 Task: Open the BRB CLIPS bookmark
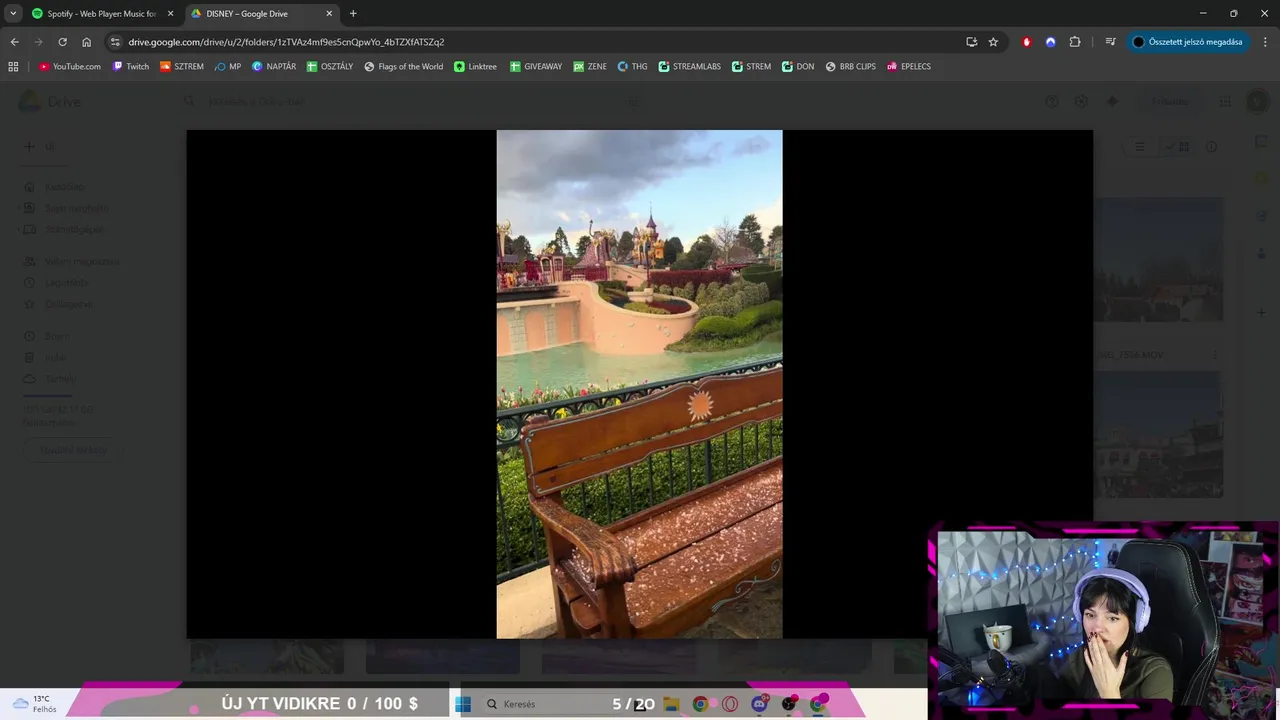tap(851, 66)
